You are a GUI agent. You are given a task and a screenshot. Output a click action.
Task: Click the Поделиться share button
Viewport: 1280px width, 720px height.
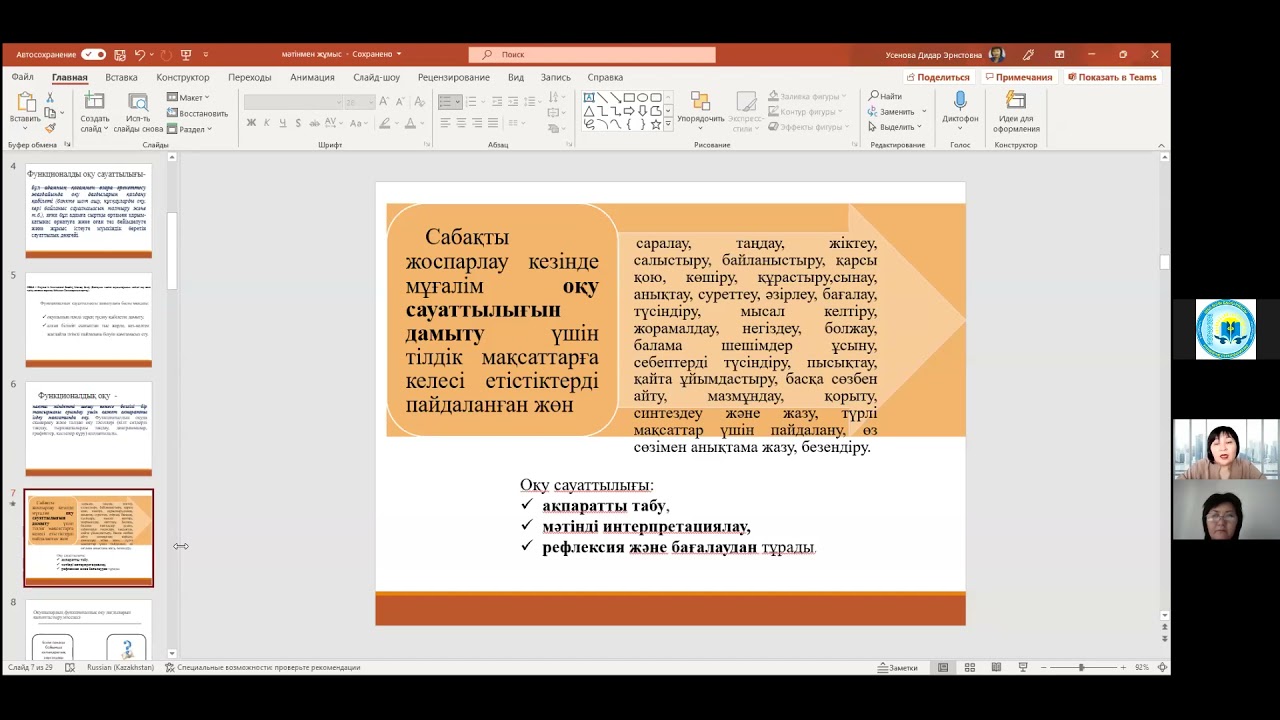pos(938,77)
